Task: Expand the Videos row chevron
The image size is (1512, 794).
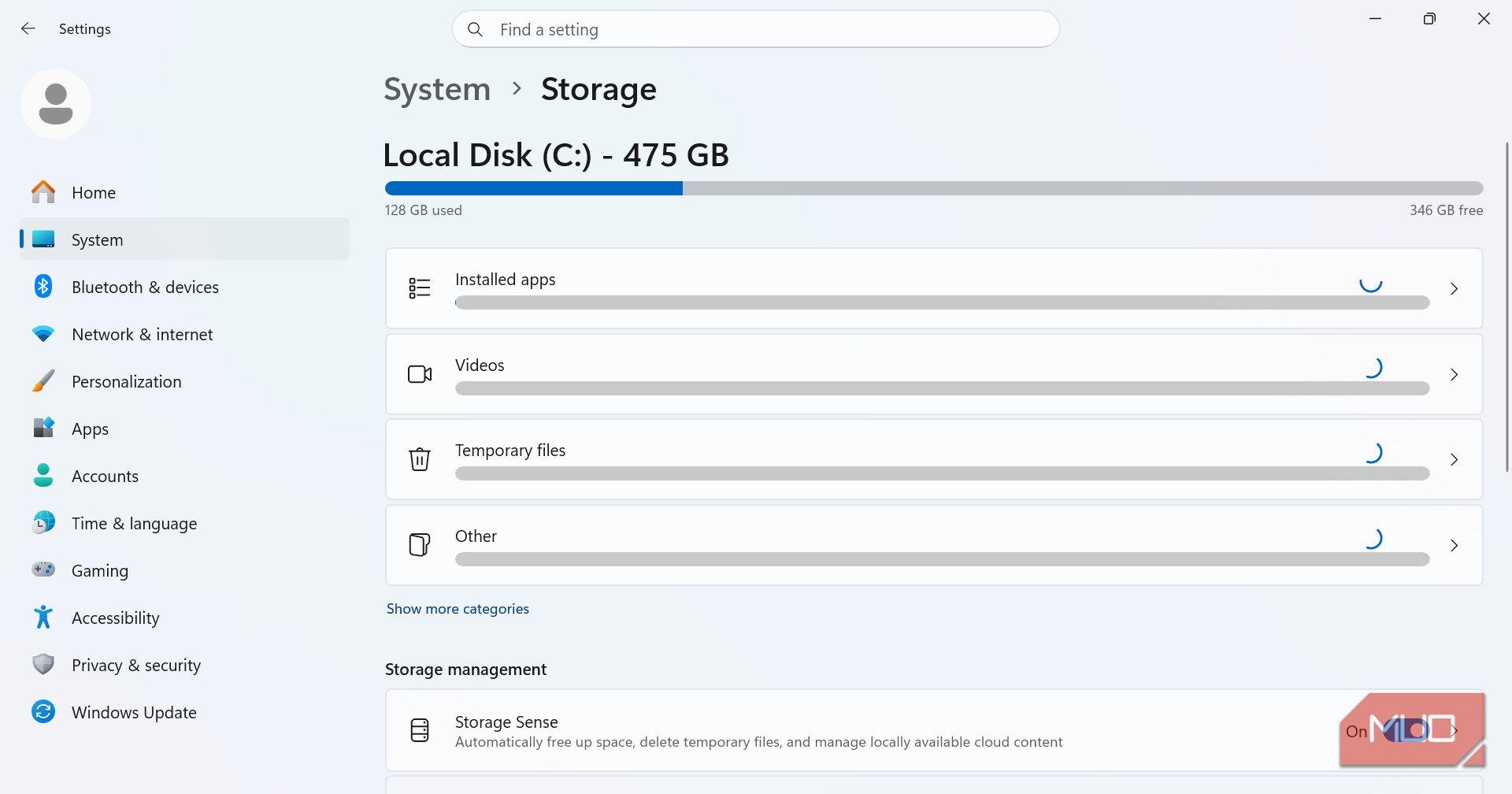Action: click(1454, 375)
